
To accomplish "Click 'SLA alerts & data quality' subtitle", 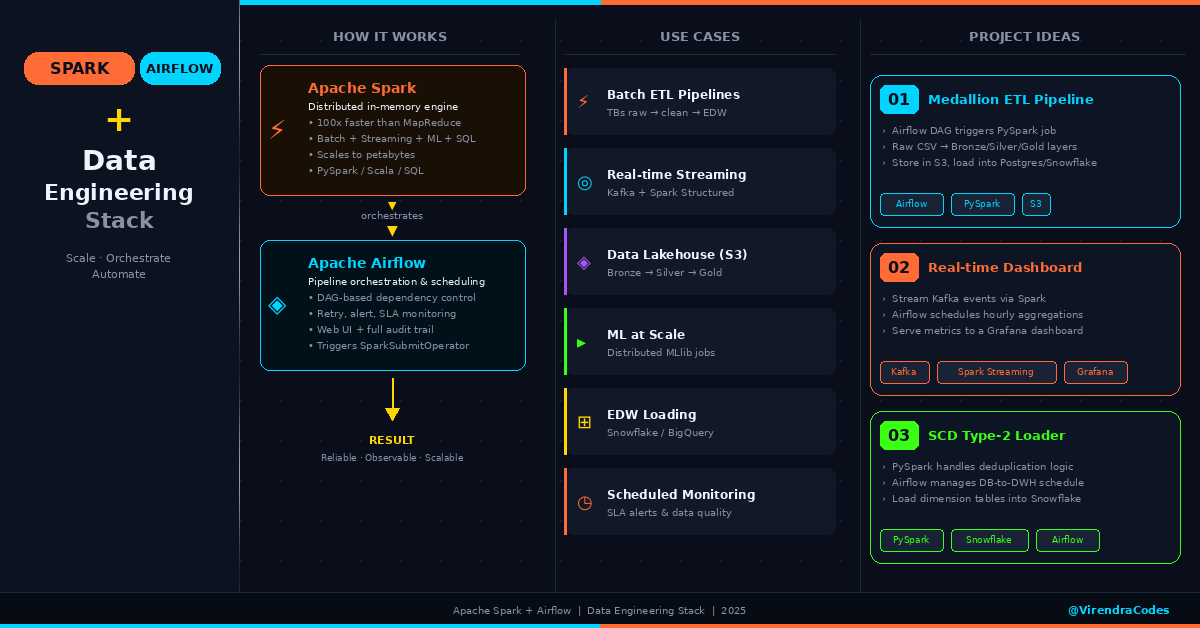I will pos(669,512).
